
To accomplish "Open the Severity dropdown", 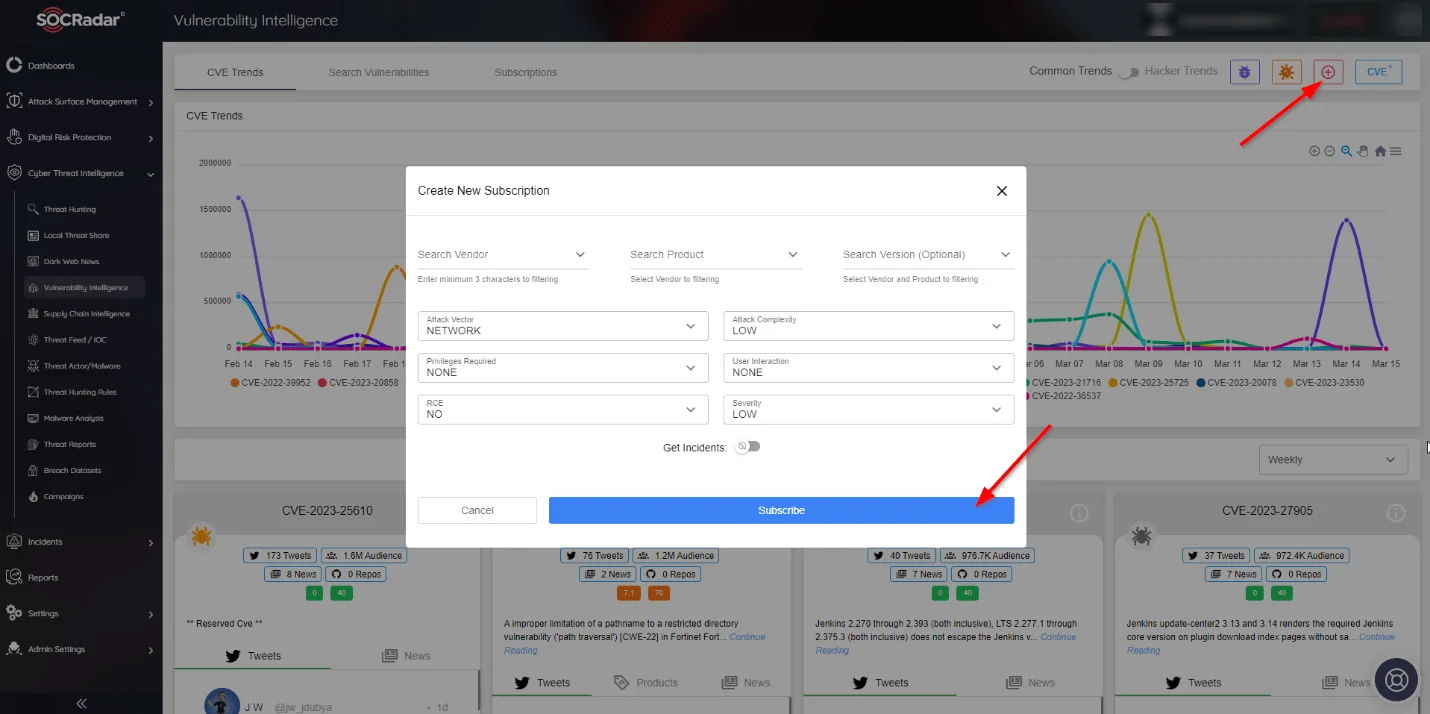I will pos(868,409).
